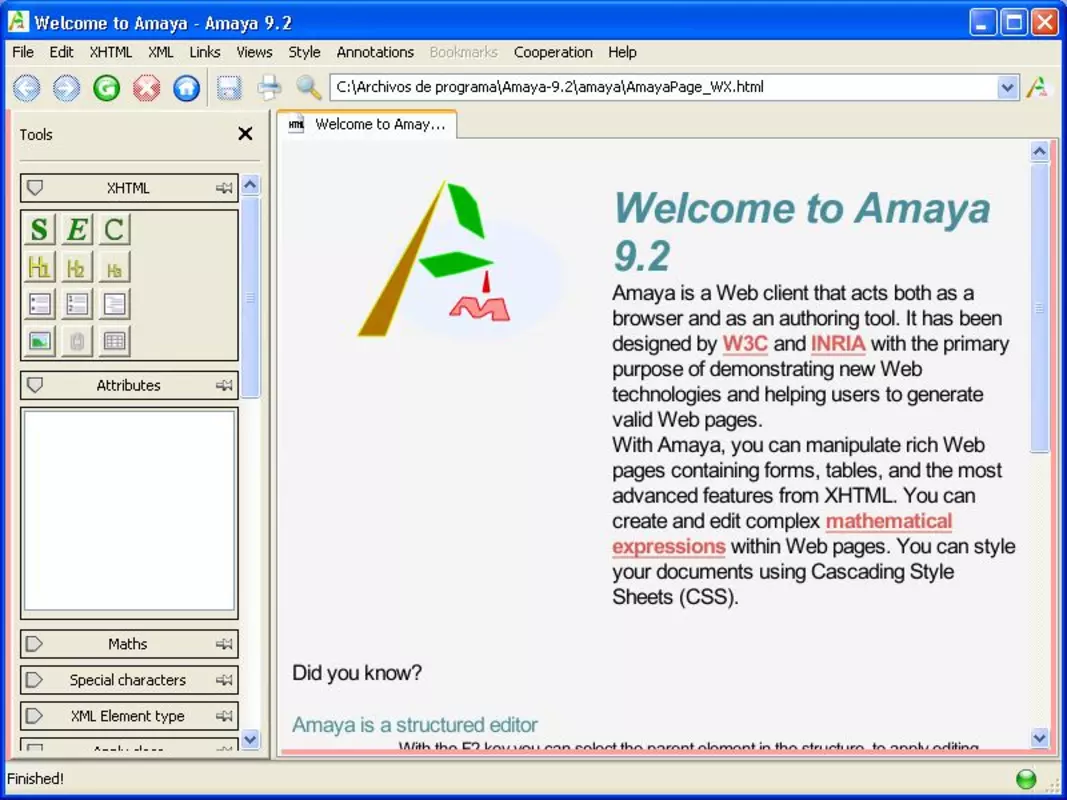Screen dimensions: 1067x800
Task: Expand the Special characters section
Action: point(35,680)
